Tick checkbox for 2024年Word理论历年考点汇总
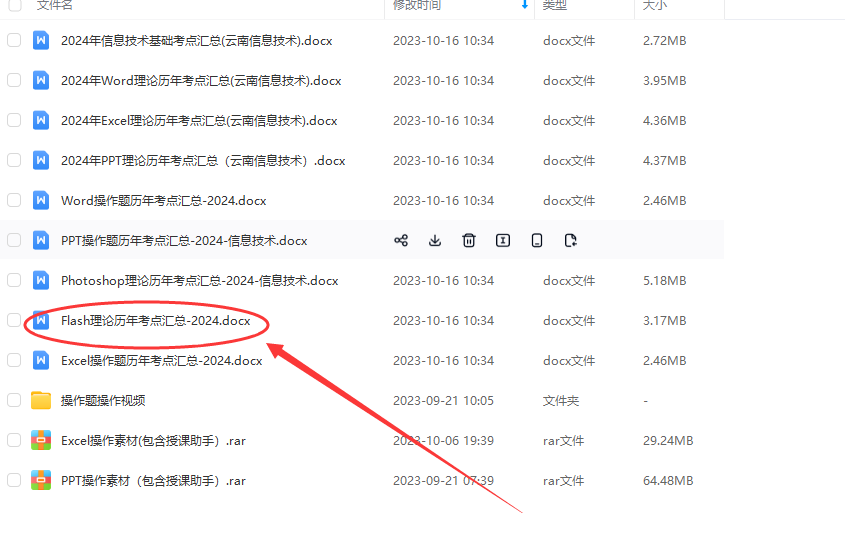Screen dimensions: 845x537 click(14, 80)
